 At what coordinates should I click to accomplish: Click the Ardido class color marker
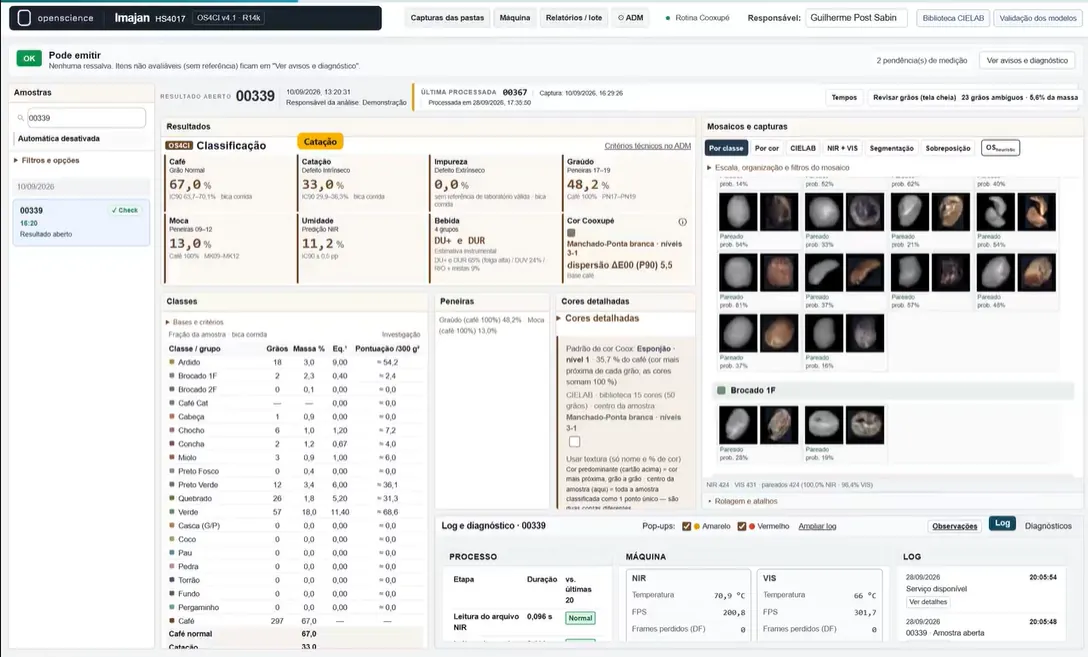[171, 362]
